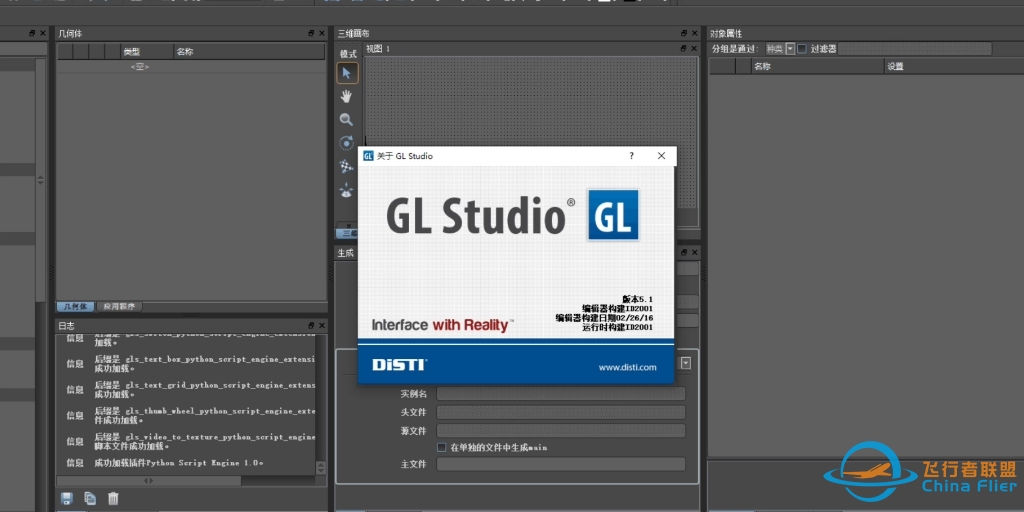The image size is (1024, 512).
Task: Close the 日志 log panel
Action: 321,325
